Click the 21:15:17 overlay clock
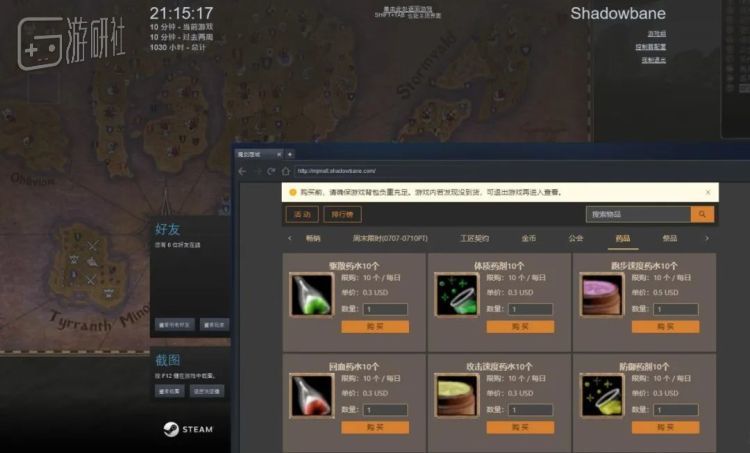 click(181, 13)
